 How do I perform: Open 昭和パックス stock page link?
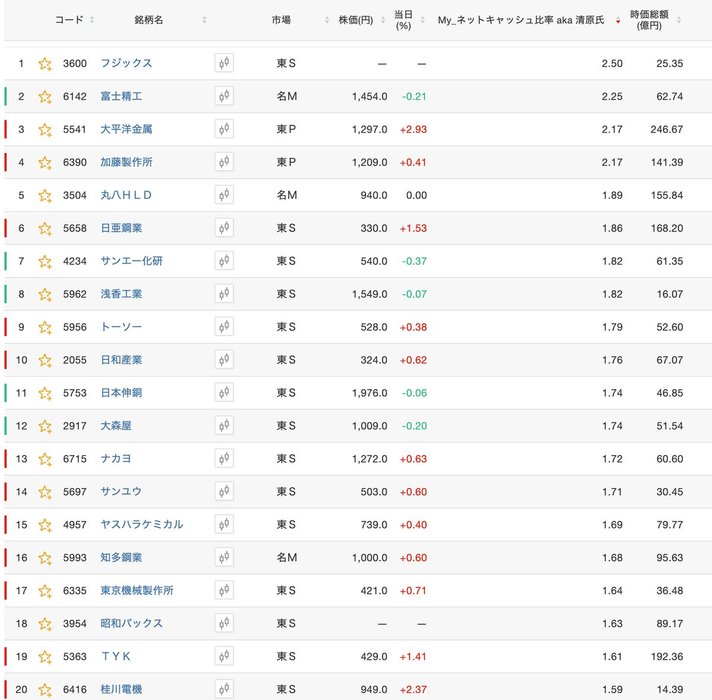click(x=131, y=623)
